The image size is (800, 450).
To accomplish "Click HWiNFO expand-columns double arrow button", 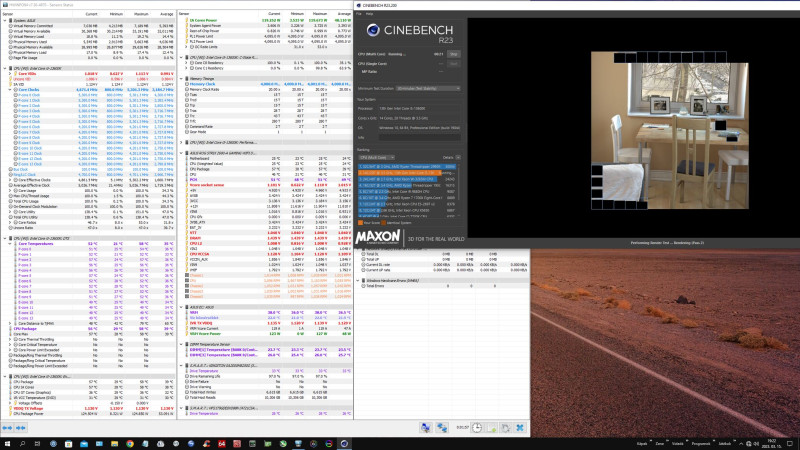I will pyautogui.click(x=7, y=428).
